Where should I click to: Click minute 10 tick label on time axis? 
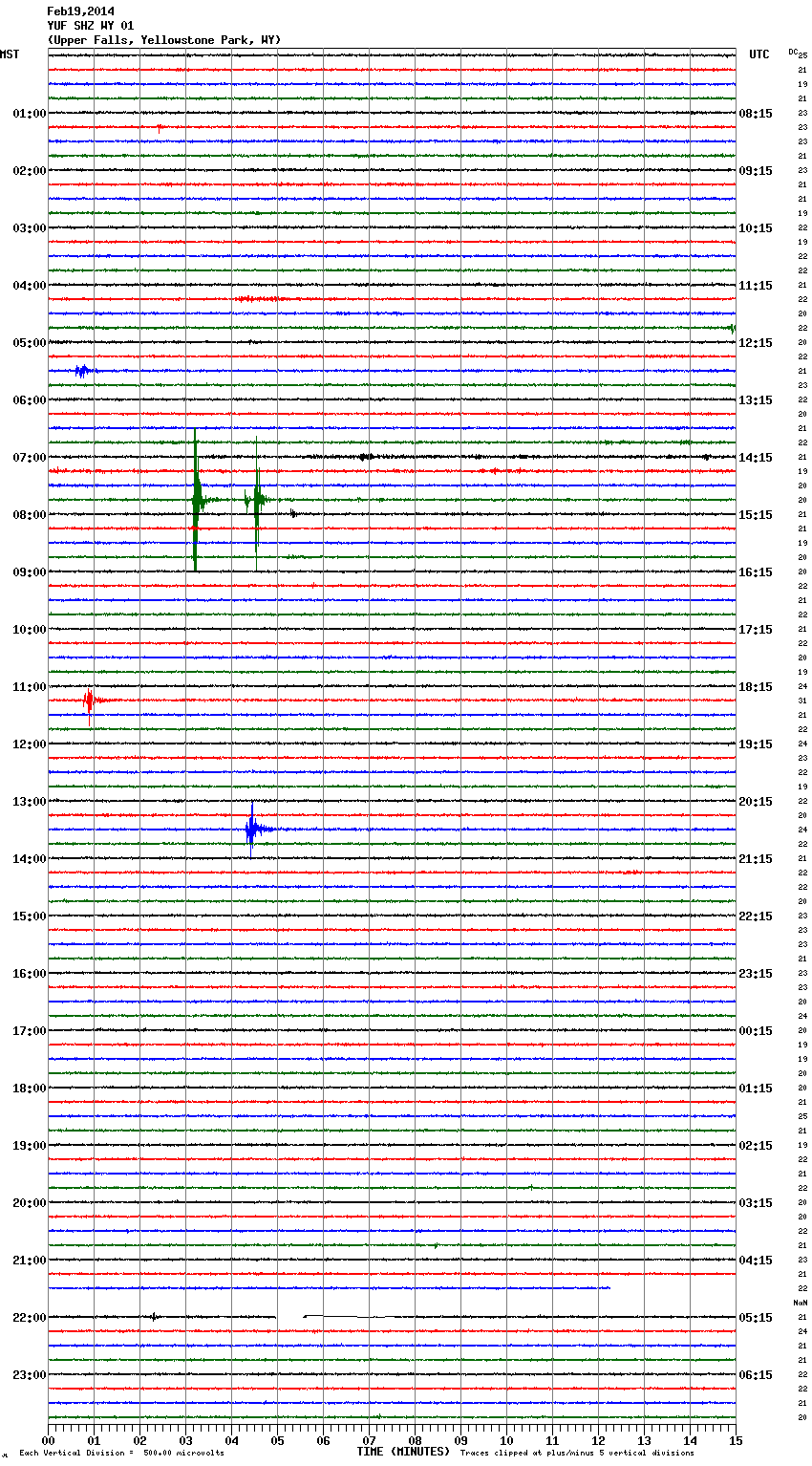click(506, 1440)
